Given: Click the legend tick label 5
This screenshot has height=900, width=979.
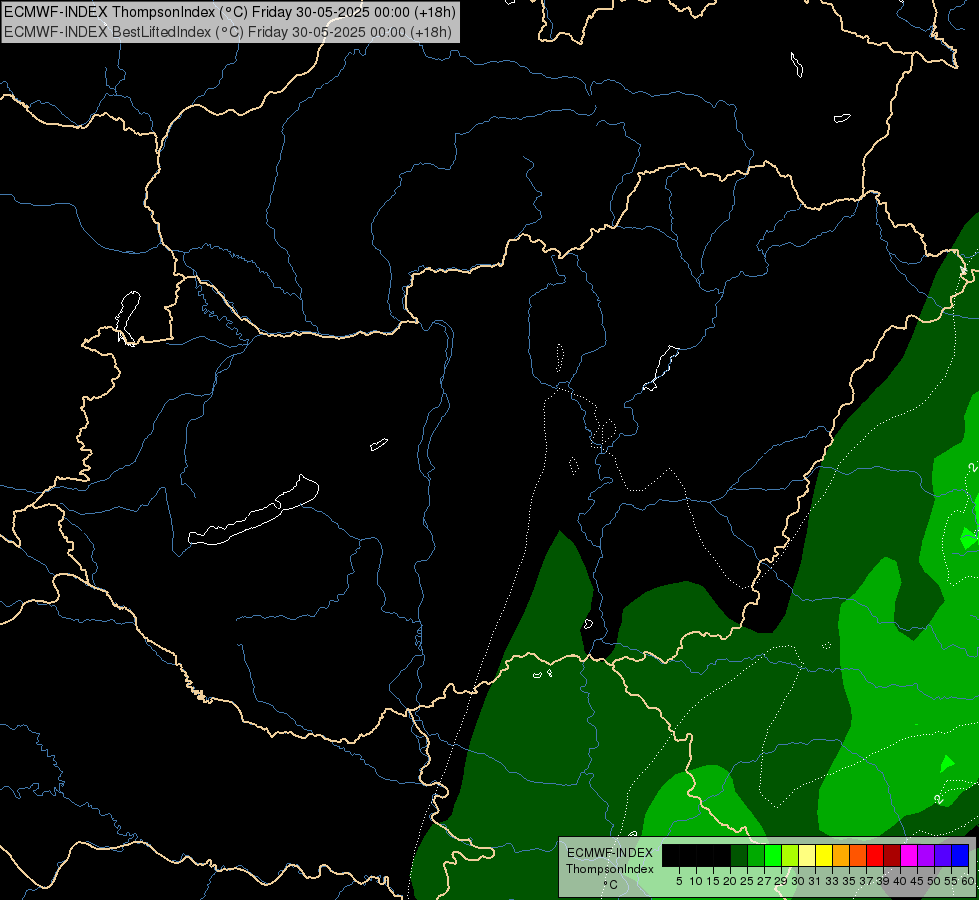Looking at the screenshot, I should coord(679,881).
